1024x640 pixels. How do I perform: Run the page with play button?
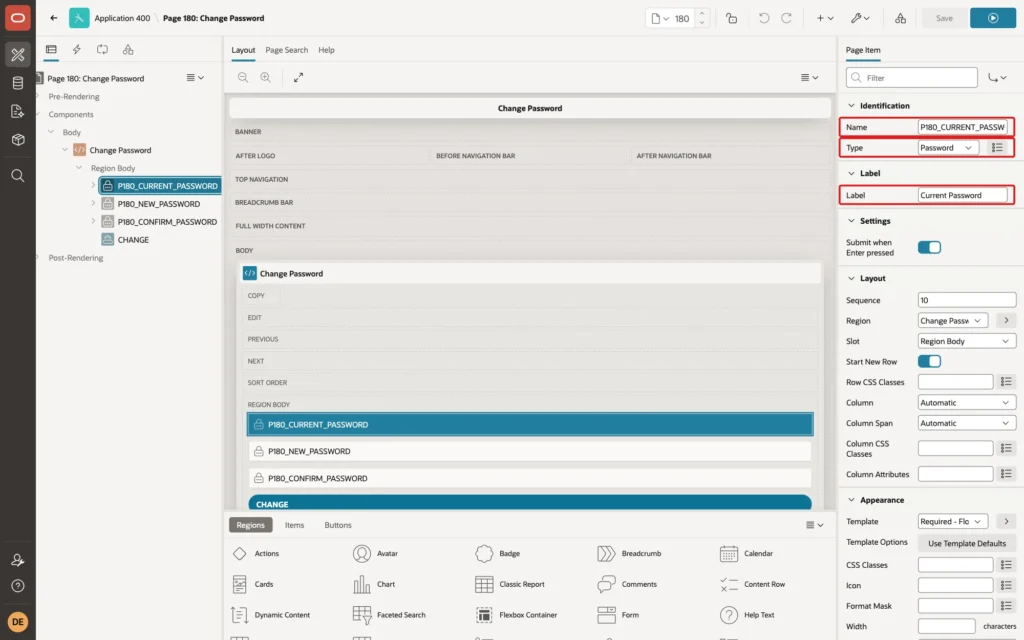point(993,18)
